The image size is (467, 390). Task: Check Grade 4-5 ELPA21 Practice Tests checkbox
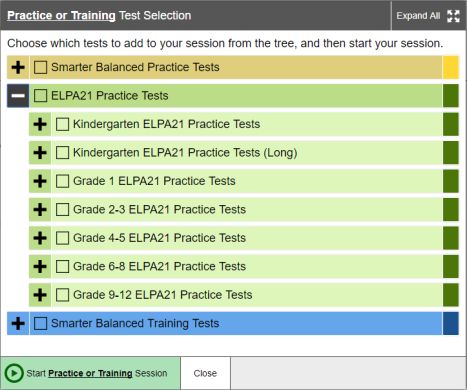click(62, 238)
